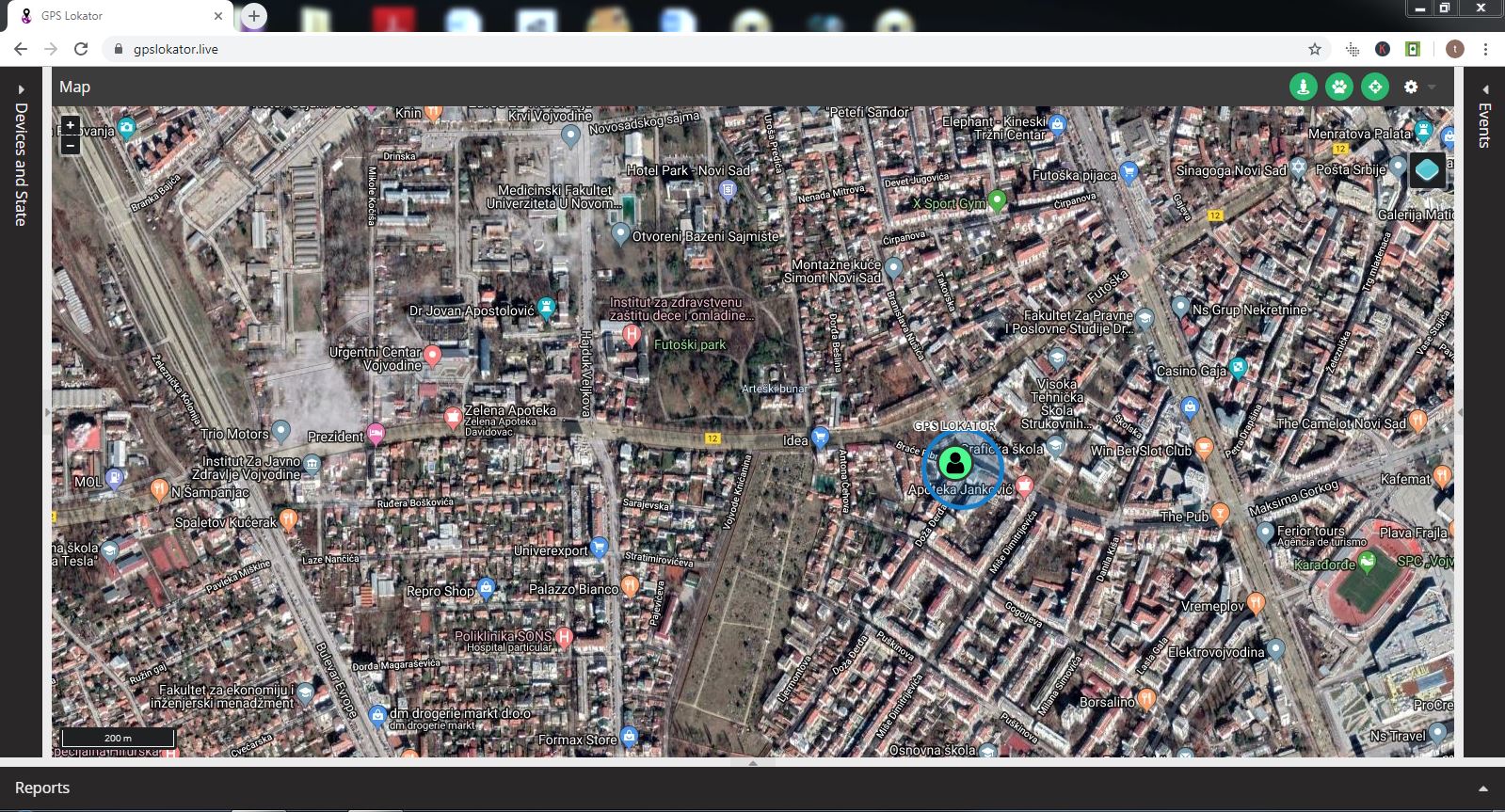
Task: Click the Menratova Palata pin
Action: [x=1423, y=131]
